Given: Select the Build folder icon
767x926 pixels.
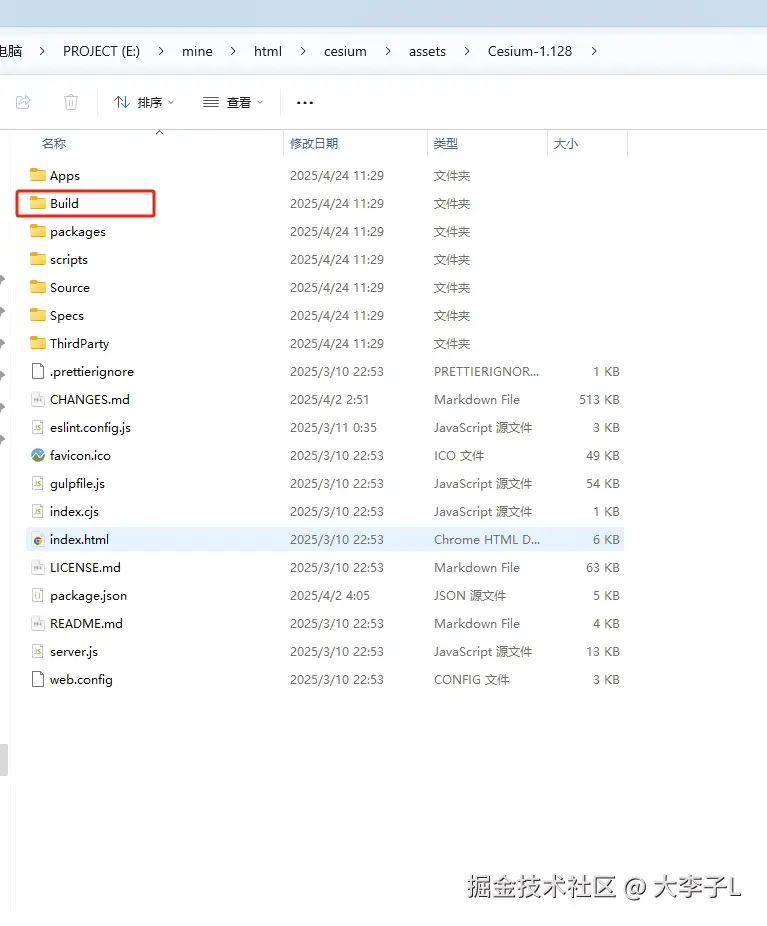Looking at the screenshot, I should tap(38, 203).
